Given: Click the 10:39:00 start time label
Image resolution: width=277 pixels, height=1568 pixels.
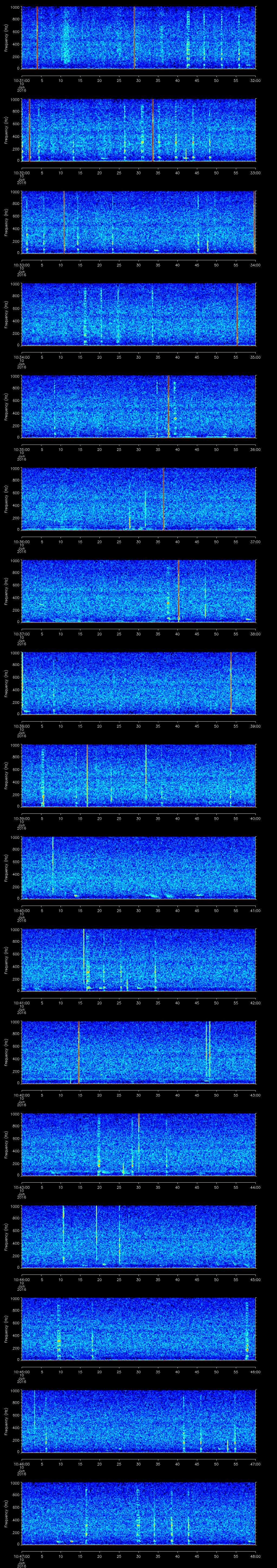Looking at the screenshot, I should tap(21, 818).
